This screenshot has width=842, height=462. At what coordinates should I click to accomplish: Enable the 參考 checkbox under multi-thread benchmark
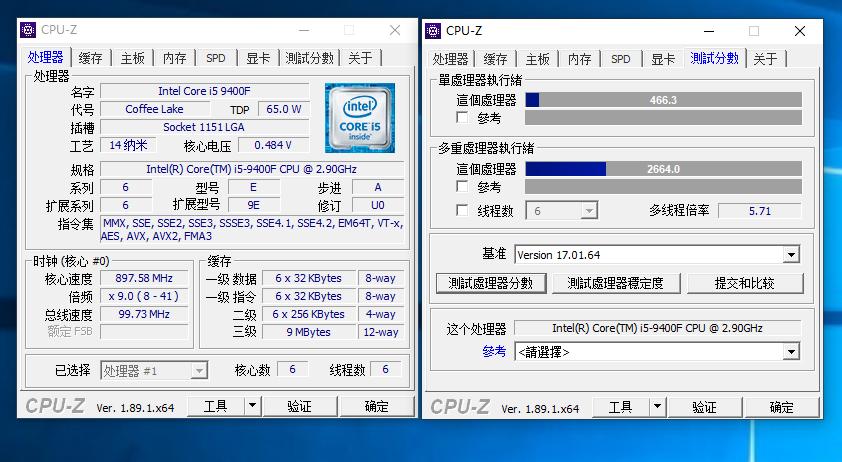point(462,186)
